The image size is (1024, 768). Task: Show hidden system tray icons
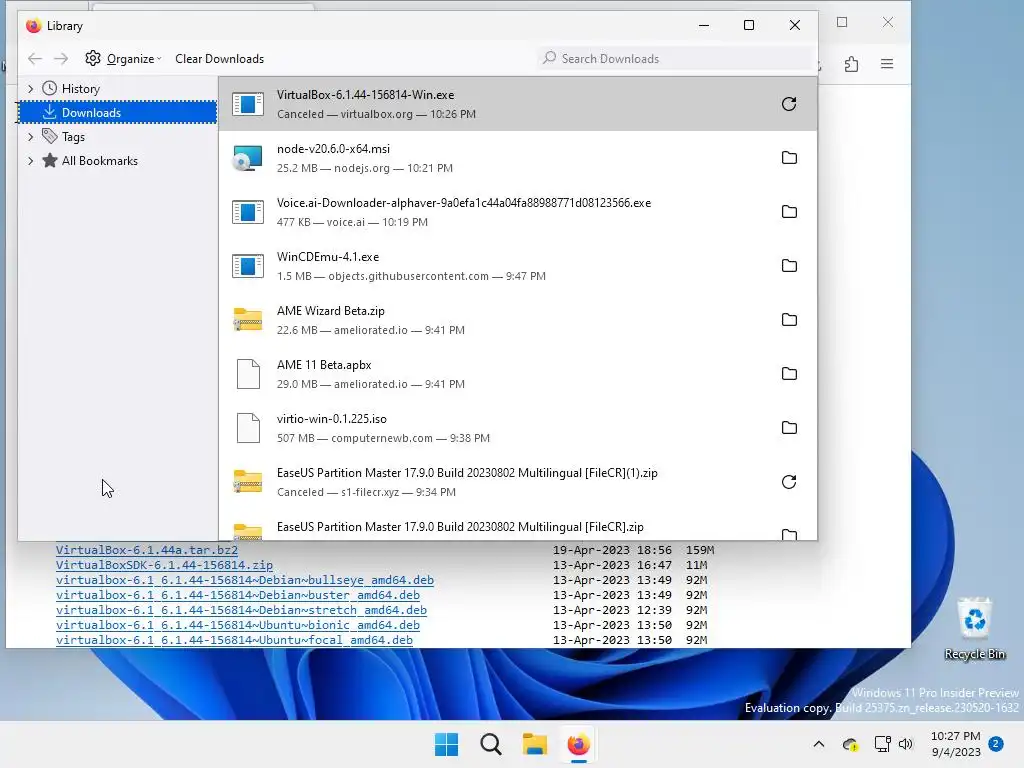pos(818,744)
